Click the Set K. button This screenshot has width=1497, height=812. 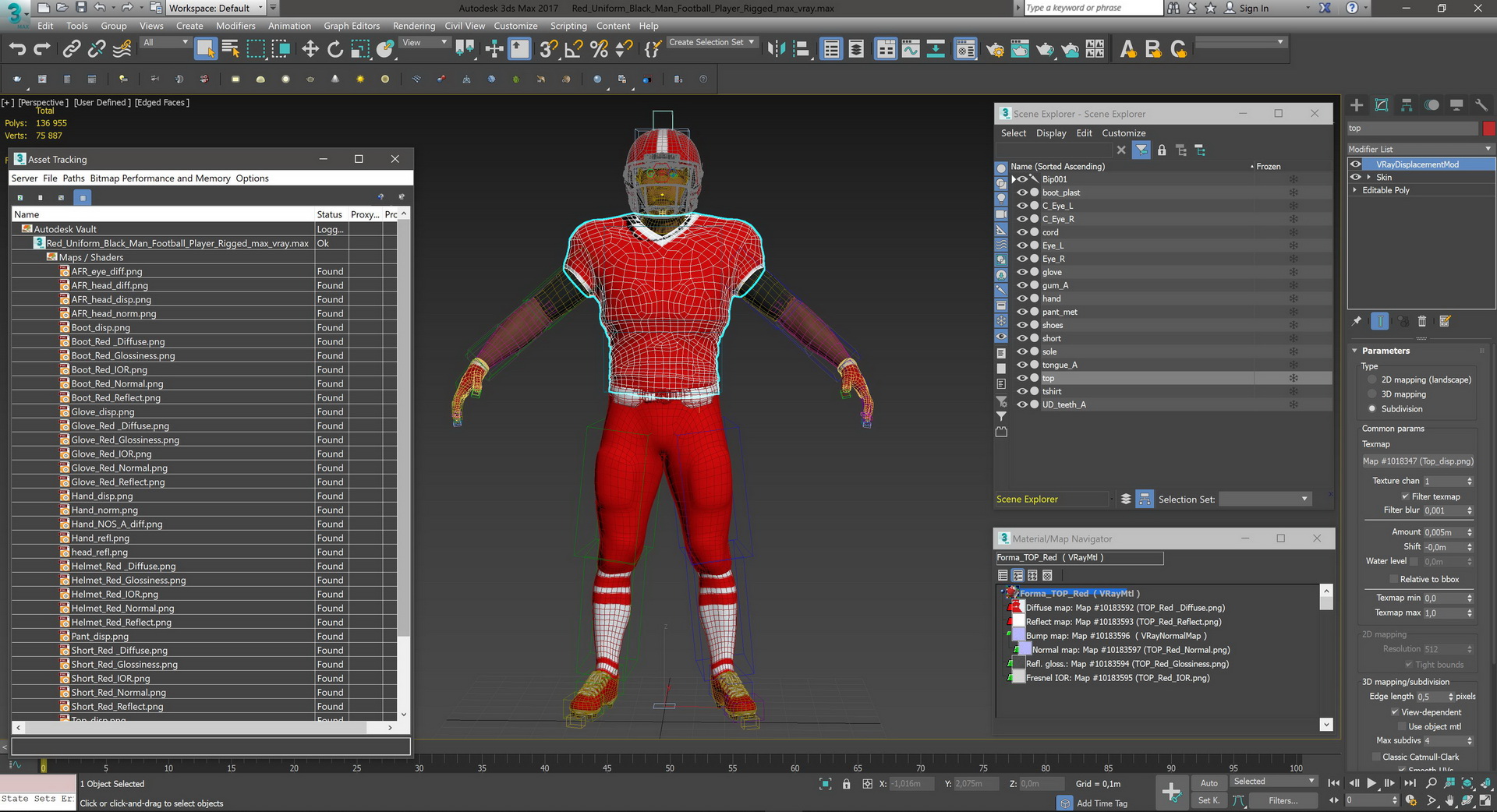tap(1209, 800)
